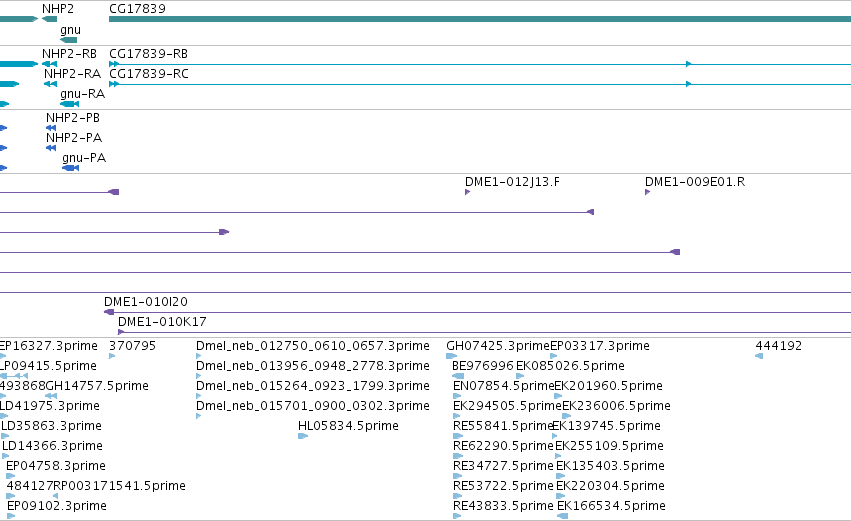
Task: Click the BE976996 EST label
Action: click(482, 366)
